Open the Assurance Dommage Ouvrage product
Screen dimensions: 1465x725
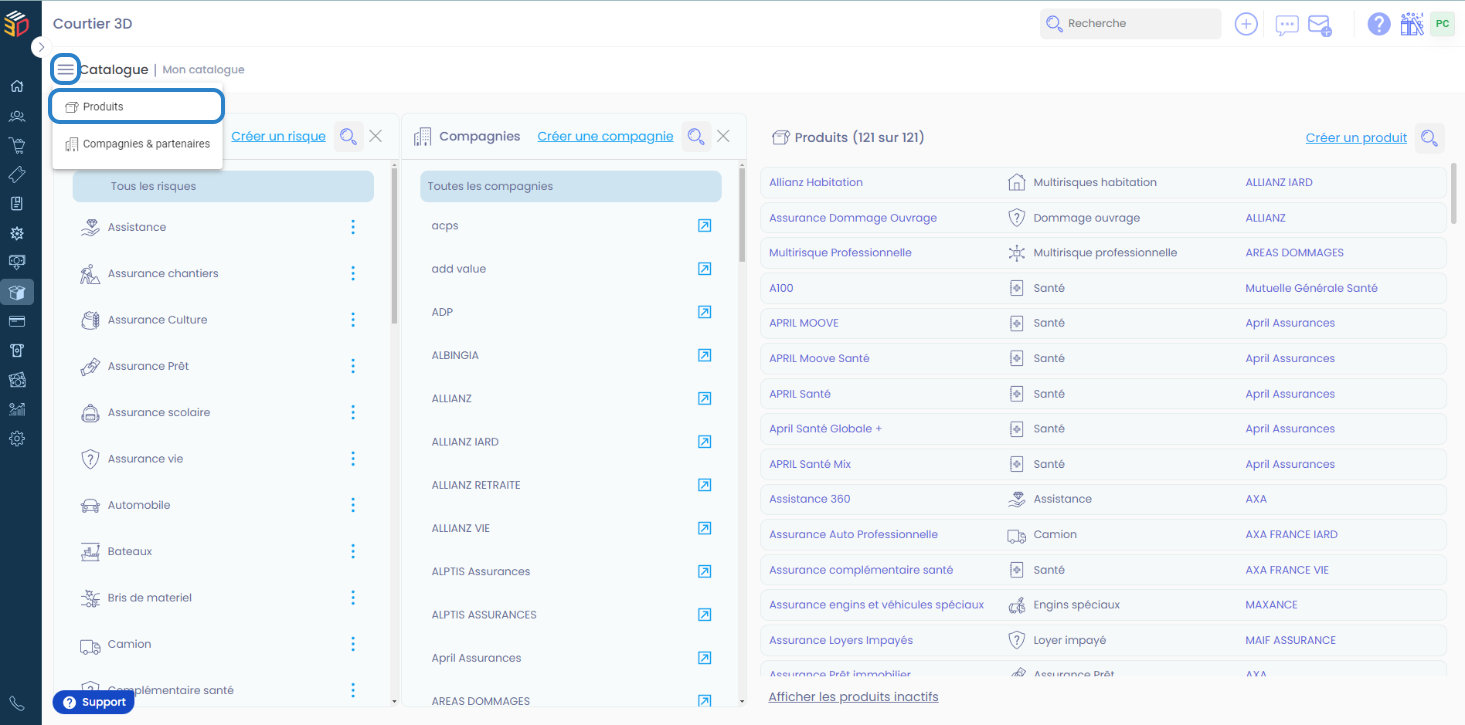pos(853,217)
